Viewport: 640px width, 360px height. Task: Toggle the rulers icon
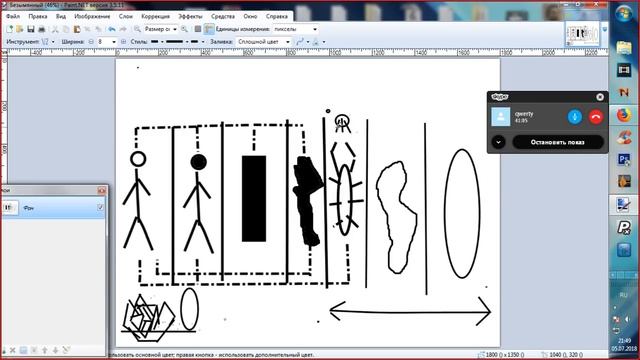(209, 29)
